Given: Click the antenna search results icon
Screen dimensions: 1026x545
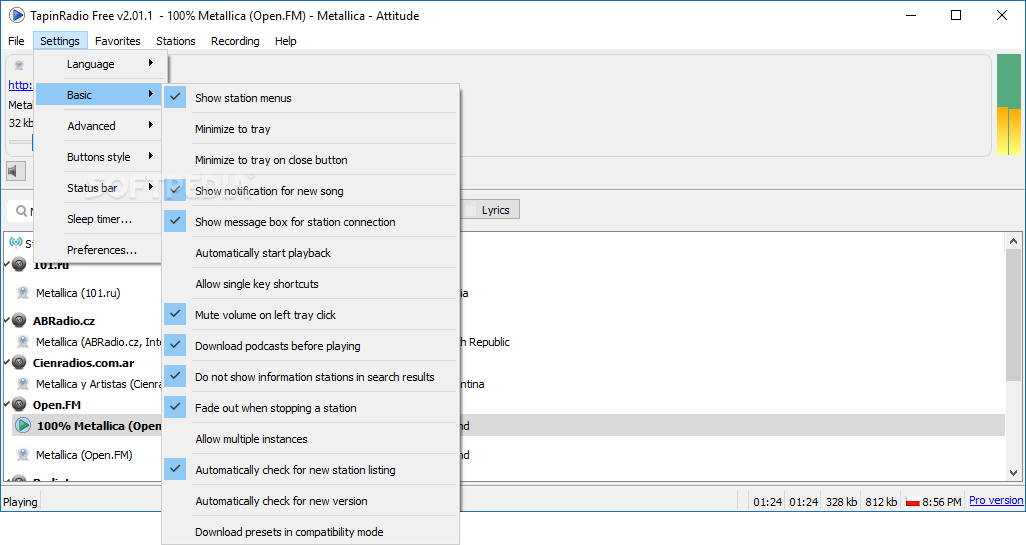Looking at the screenshot, I should click(x=16, y=243).
